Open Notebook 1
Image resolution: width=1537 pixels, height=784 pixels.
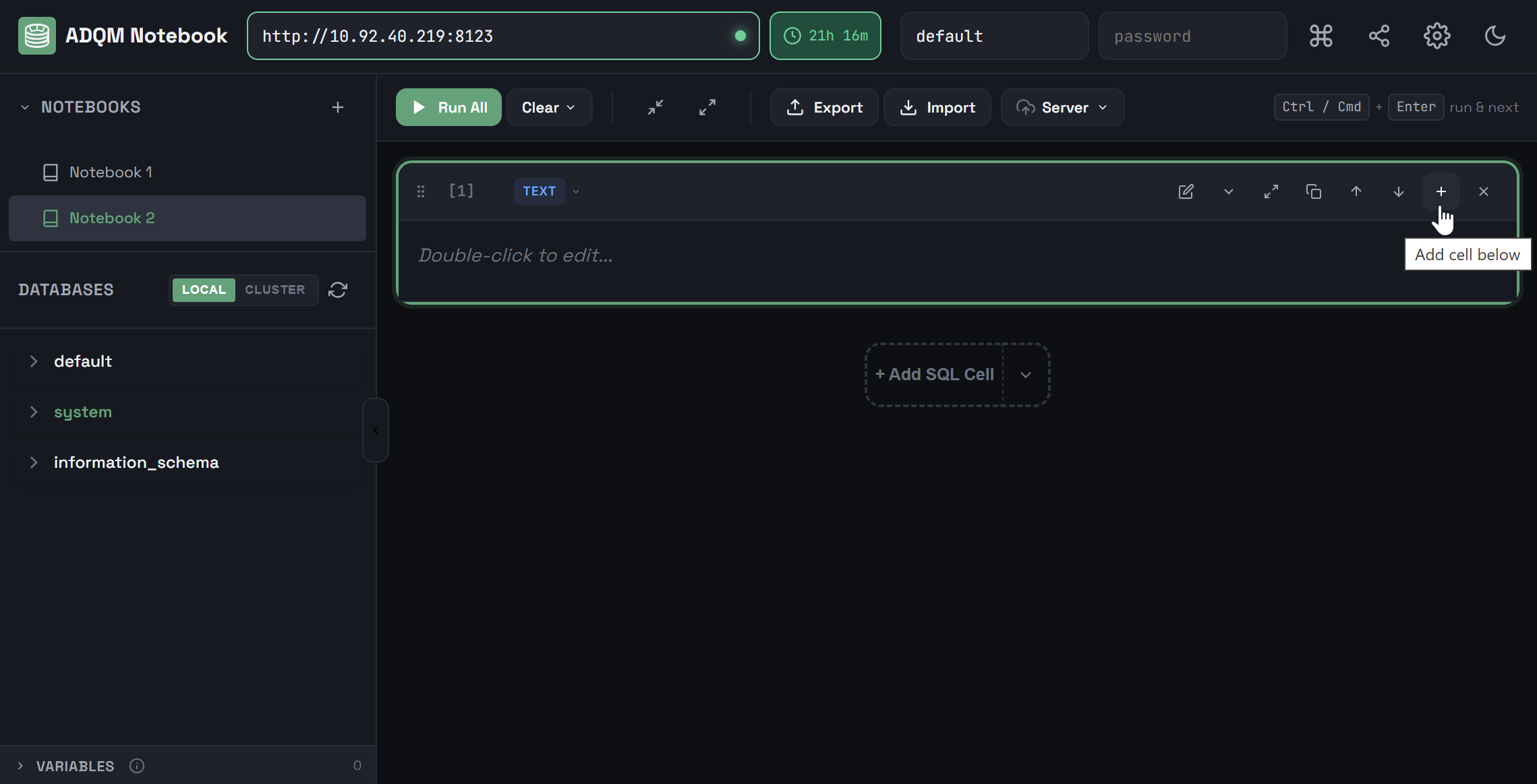coord(111,172)
